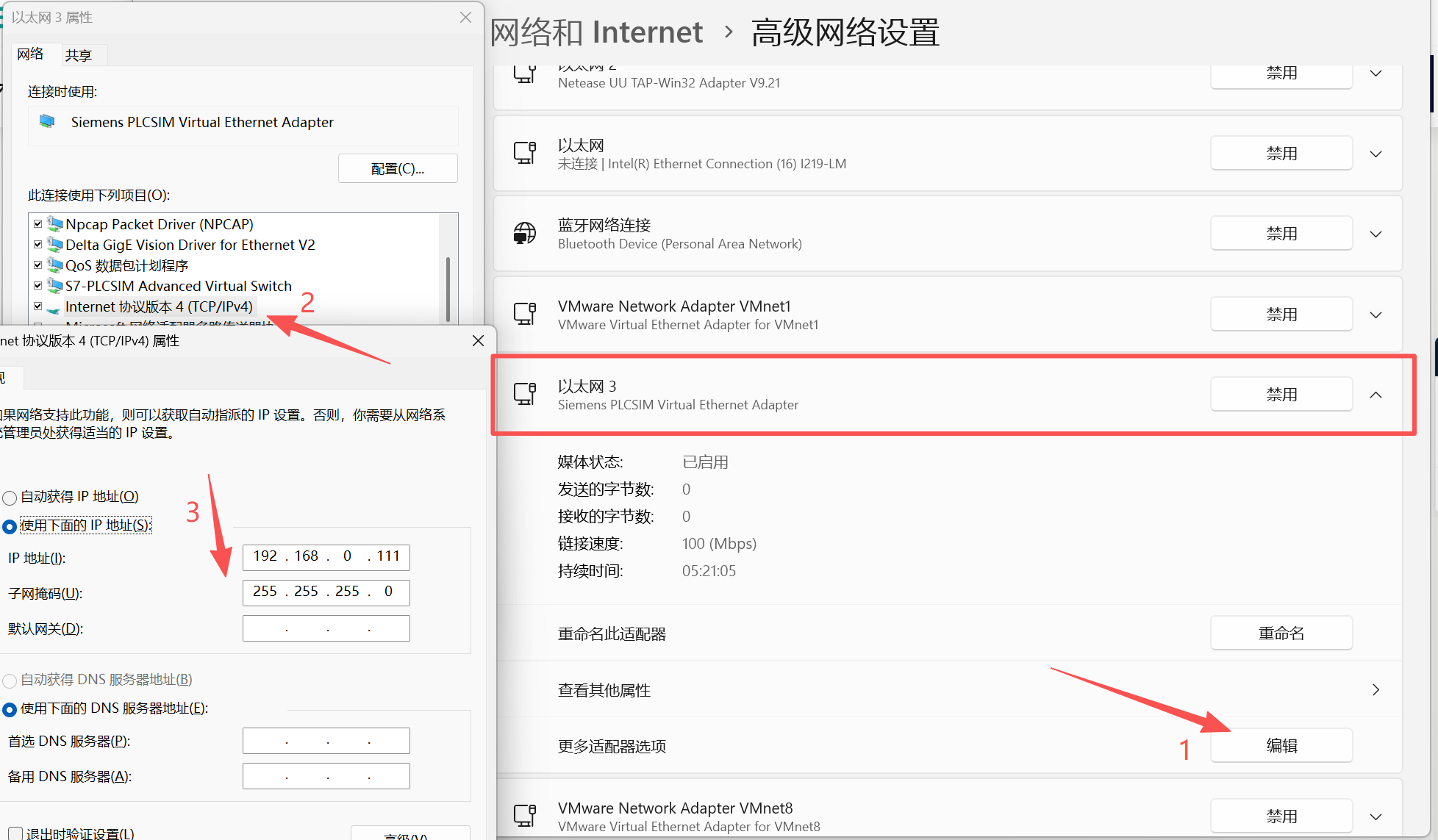
Task: Click the 编辑 button for adapter options
Action: coord(1281,745)
